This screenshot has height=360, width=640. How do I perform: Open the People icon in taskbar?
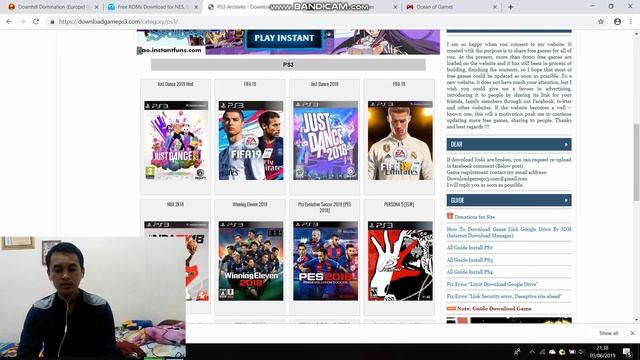(x=517, y=352)
